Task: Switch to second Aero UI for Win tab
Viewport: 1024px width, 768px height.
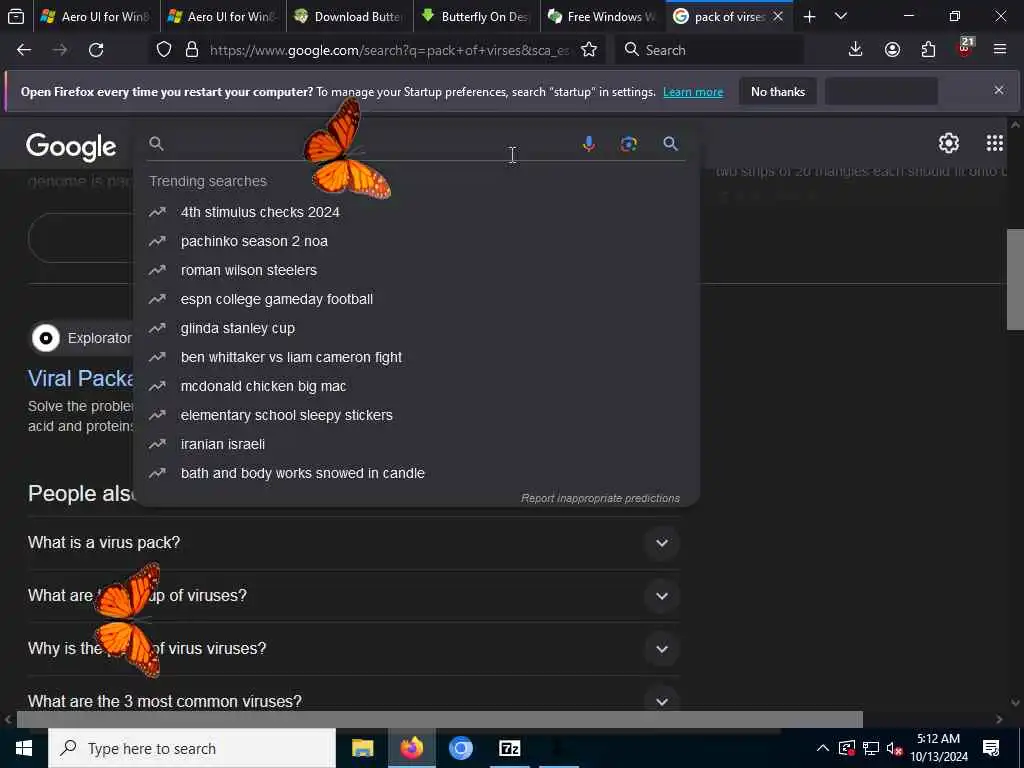Action: (x=223, y=16)
